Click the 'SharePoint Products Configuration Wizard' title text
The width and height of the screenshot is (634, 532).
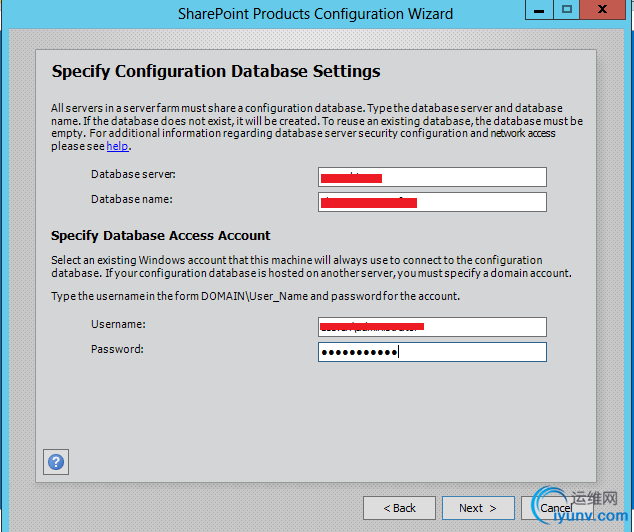click(x=315, y=14)
